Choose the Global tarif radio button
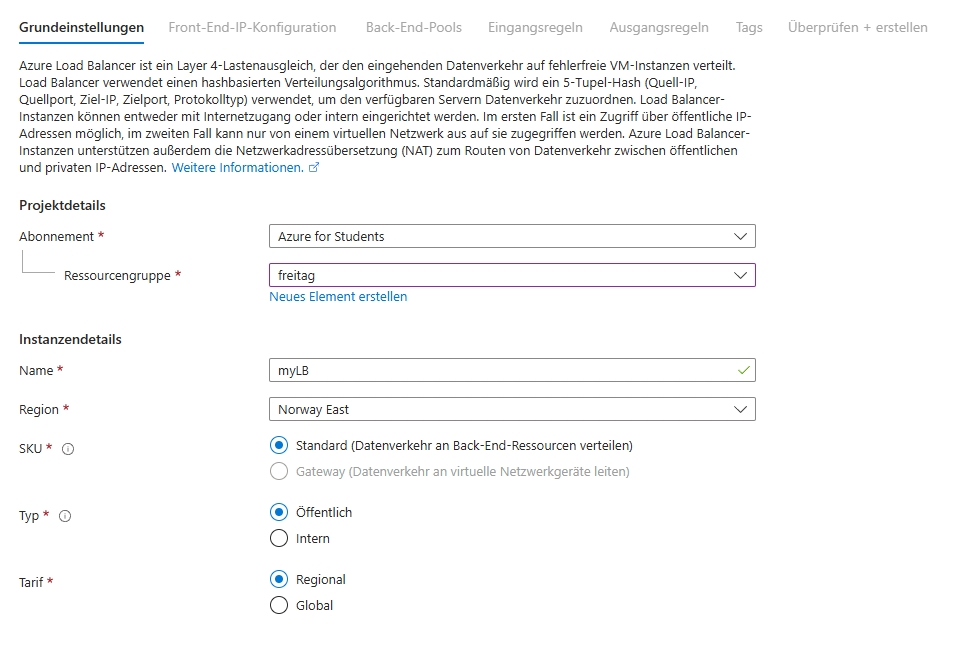 pos(279,605)
